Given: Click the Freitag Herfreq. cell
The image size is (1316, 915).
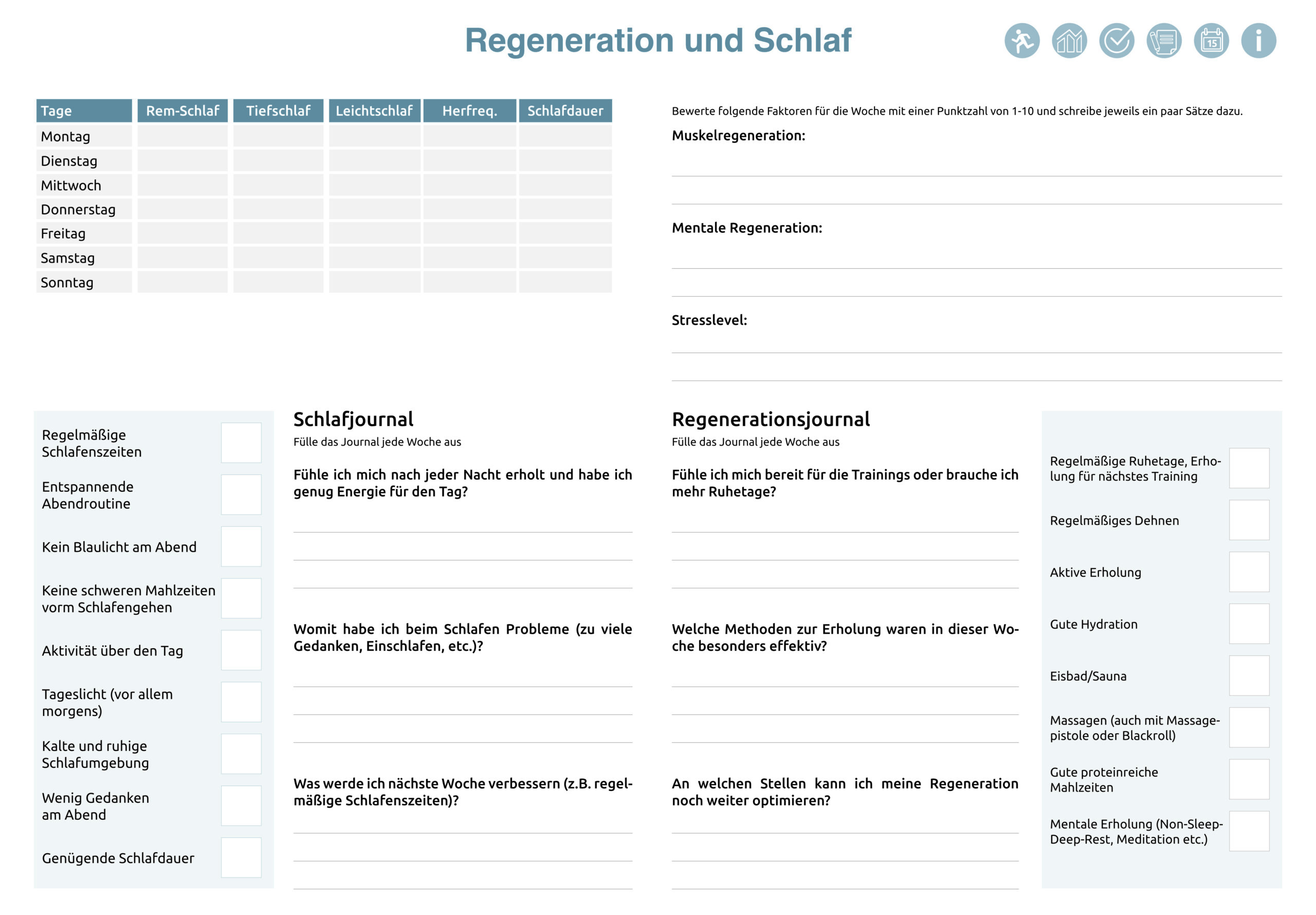Looking at the screenshot, I should coord(469,233).
